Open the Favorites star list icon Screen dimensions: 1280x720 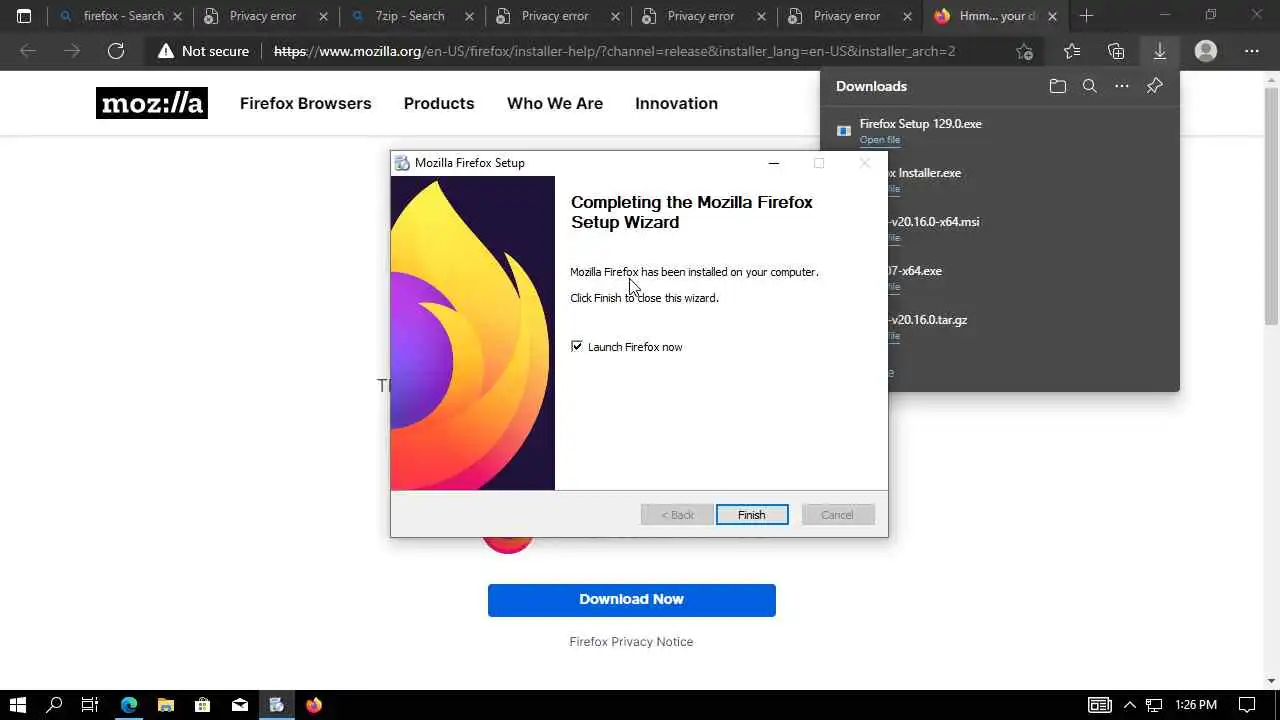(1072, 51)
